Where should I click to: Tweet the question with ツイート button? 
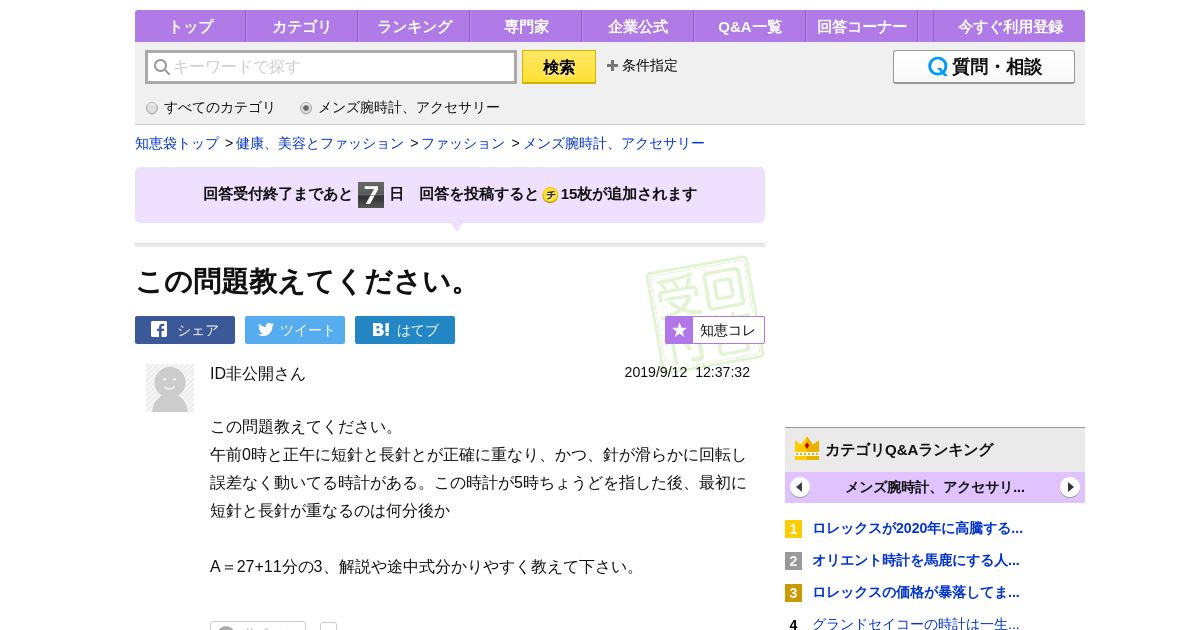pyautogui.click(x=295, y=330)
